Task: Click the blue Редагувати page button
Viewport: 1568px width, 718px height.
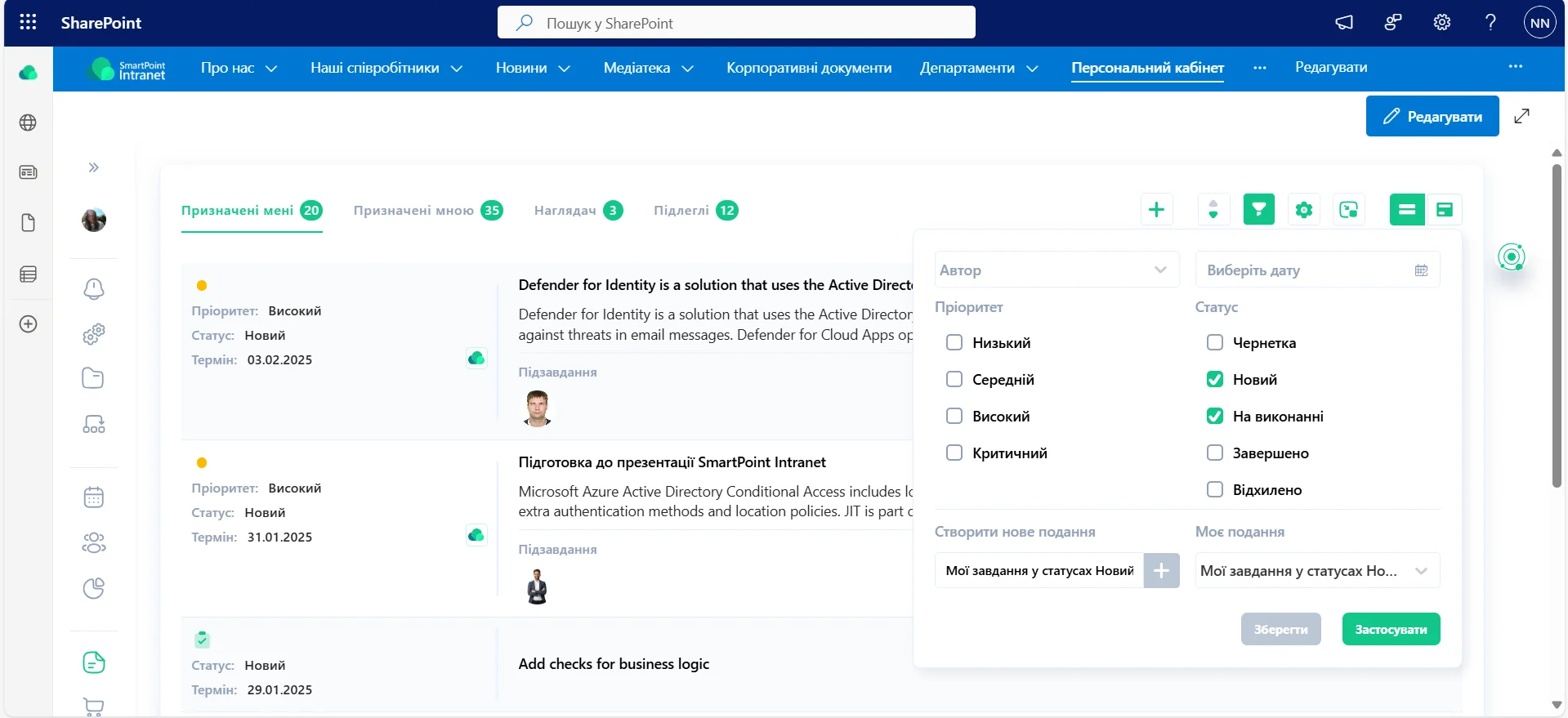Action: pos(1432,116)
